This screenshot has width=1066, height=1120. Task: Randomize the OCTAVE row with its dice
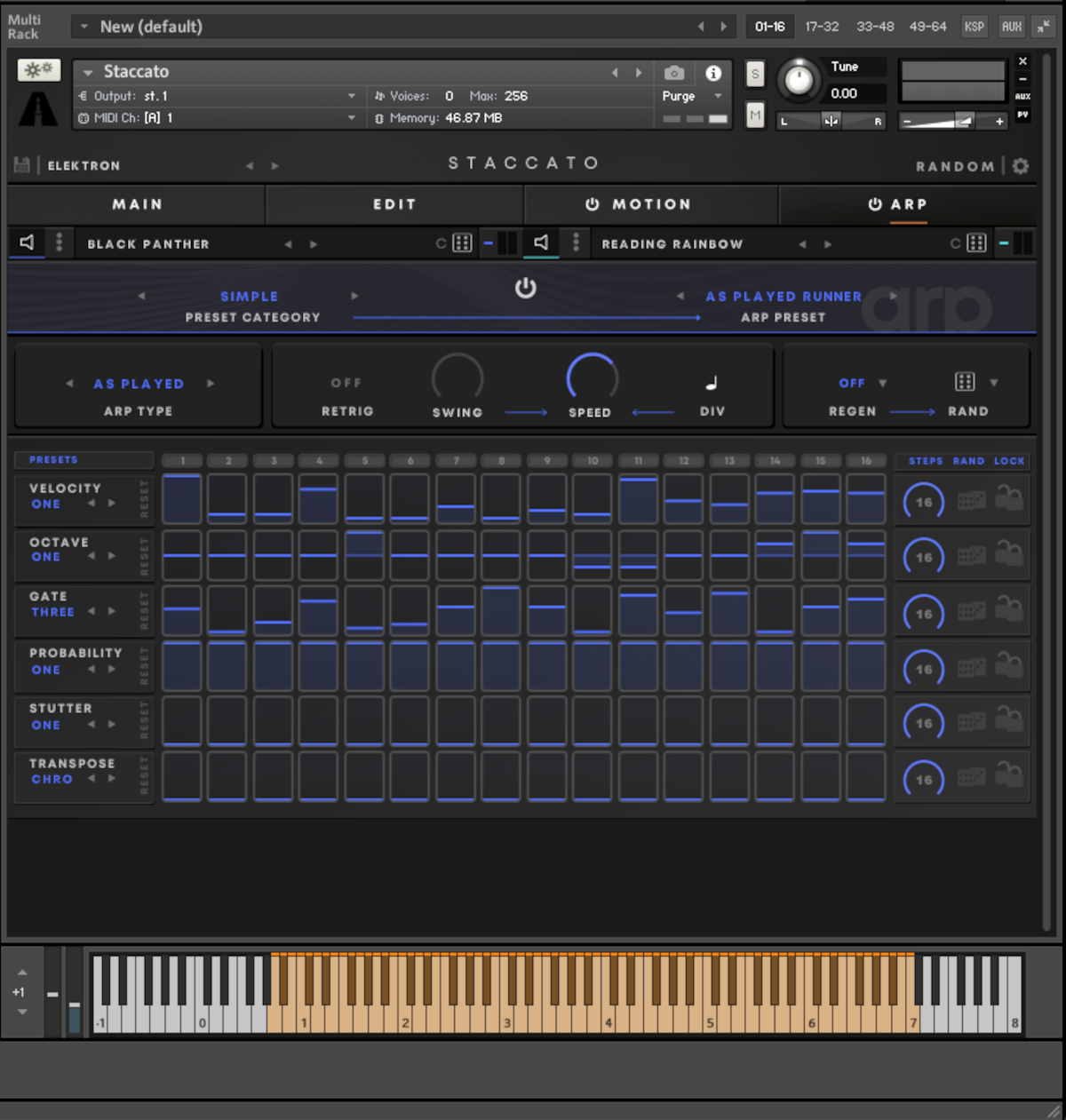[971, 557]
